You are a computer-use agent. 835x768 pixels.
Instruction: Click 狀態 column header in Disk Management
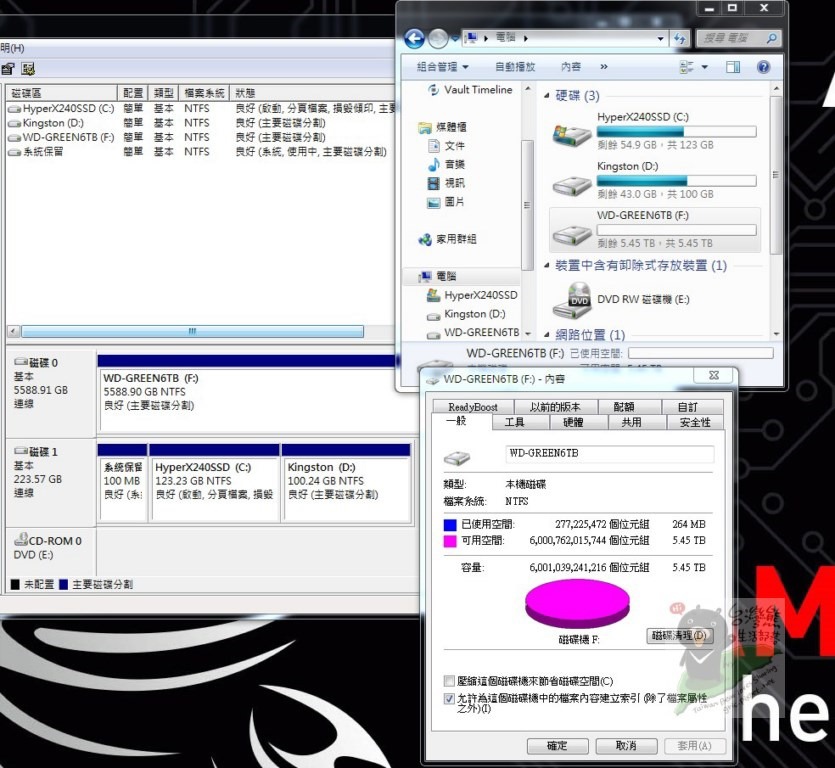(312, 93)
